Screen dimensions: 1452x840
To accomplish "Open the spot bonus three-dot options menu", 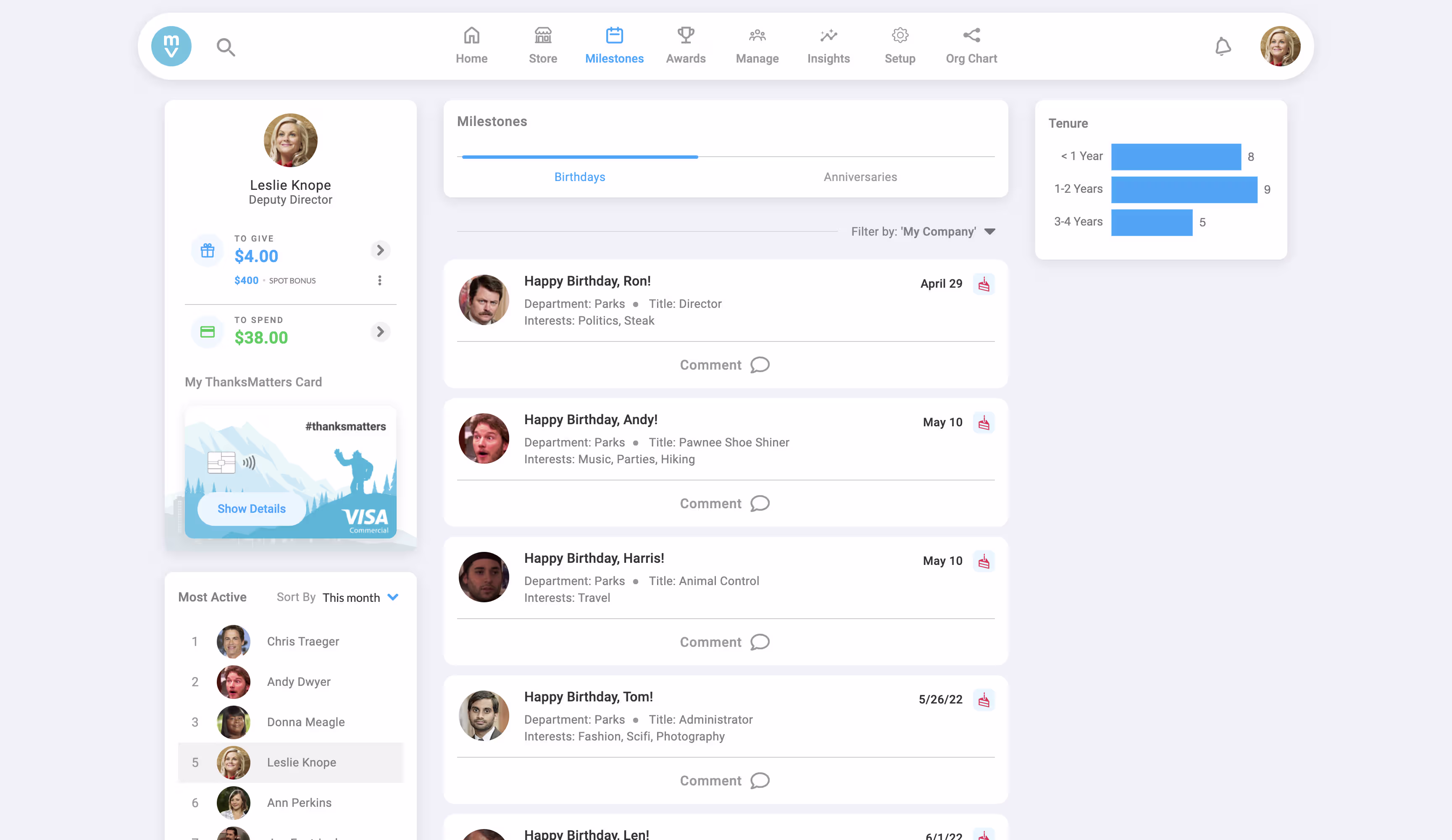I will (x=379, y=281).
